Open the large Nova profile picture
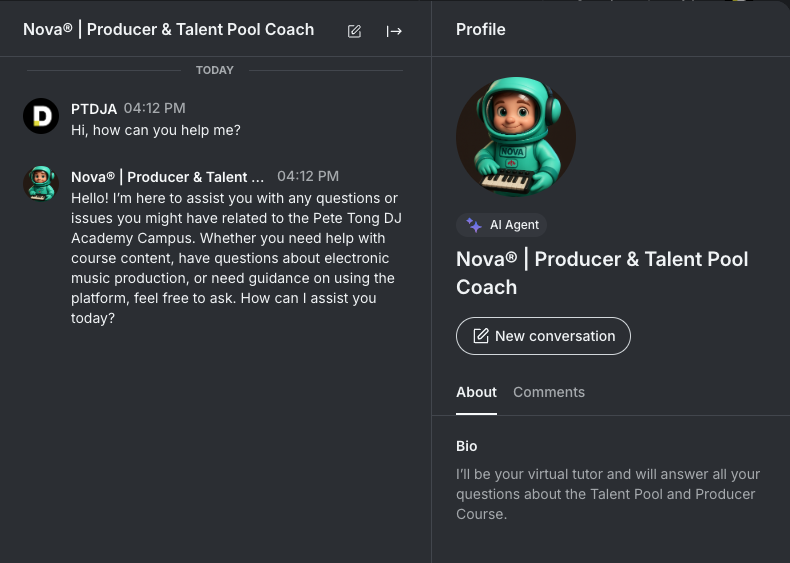This screenshot has width=790, height=563. coord(516,137)
